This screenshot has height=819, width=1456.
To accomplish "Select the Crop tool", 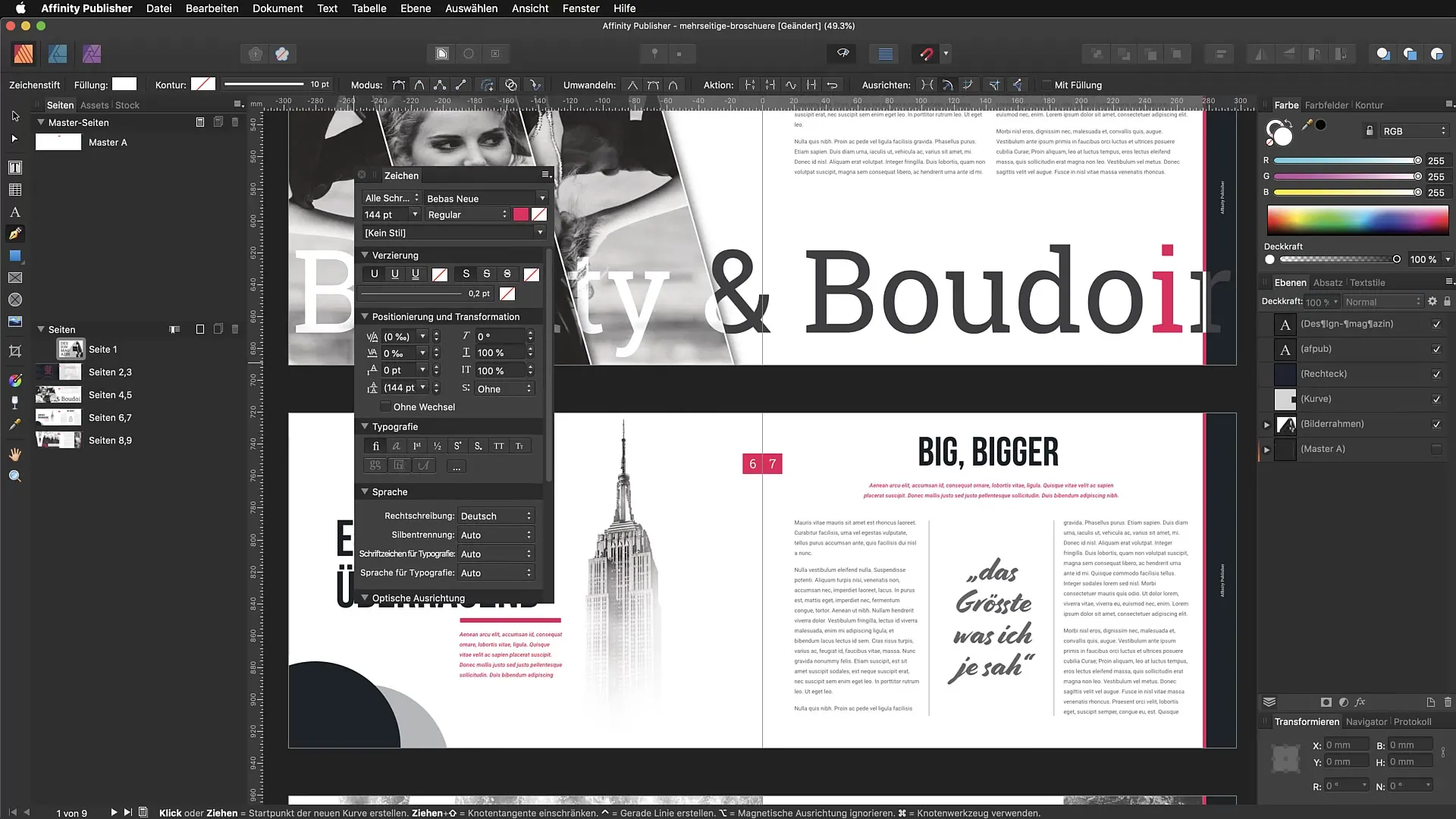I will click(15, 351).
